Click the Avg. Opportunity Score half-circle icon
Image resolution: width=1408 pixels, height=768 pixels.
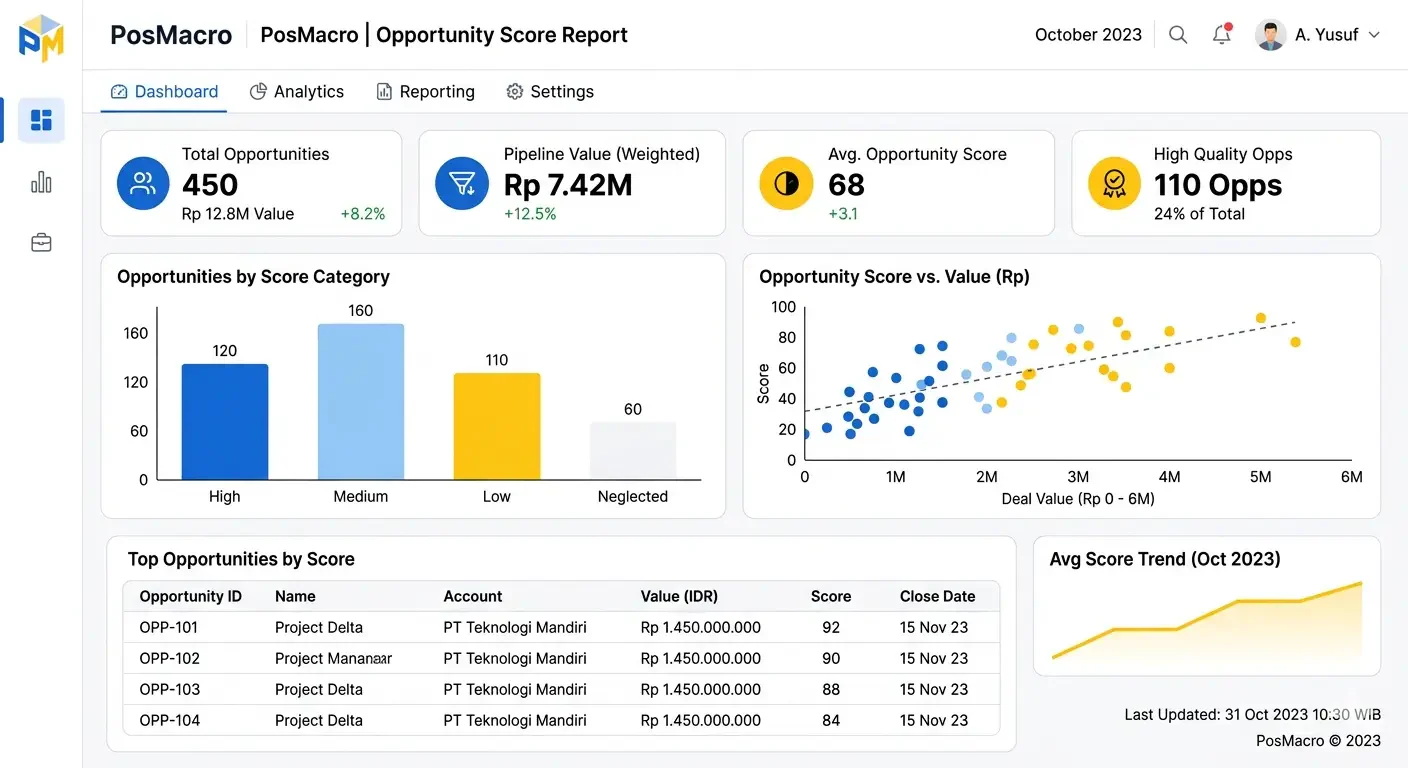tap(786, 184)
